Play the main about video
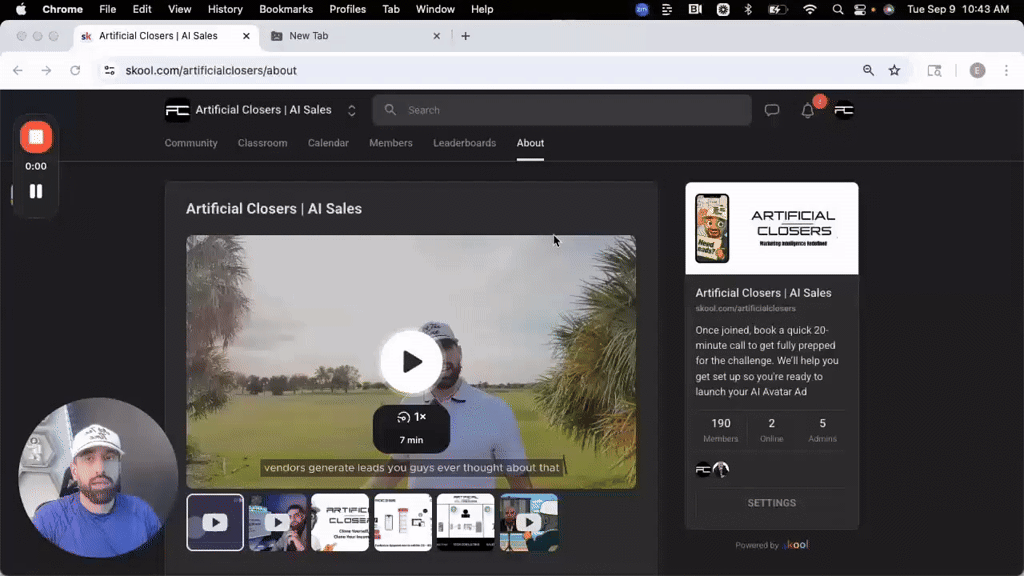 tap(411, 362)
